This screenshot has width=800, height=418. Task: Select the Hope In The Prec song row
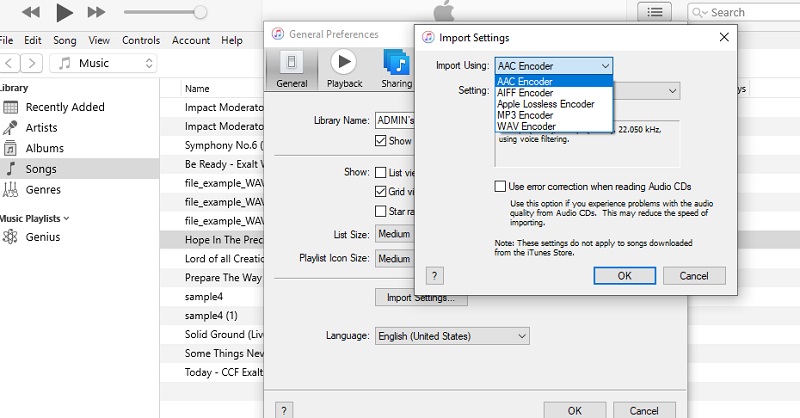212,240
